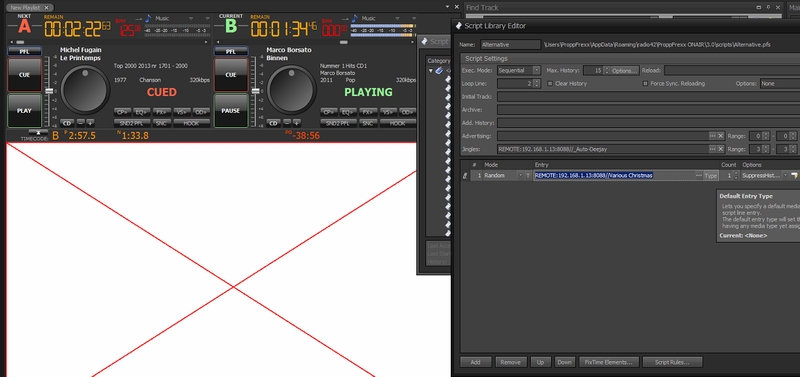Screen dimensions: 800x377
Task: Click the script Name field Alternative
Action: (510, 45)
